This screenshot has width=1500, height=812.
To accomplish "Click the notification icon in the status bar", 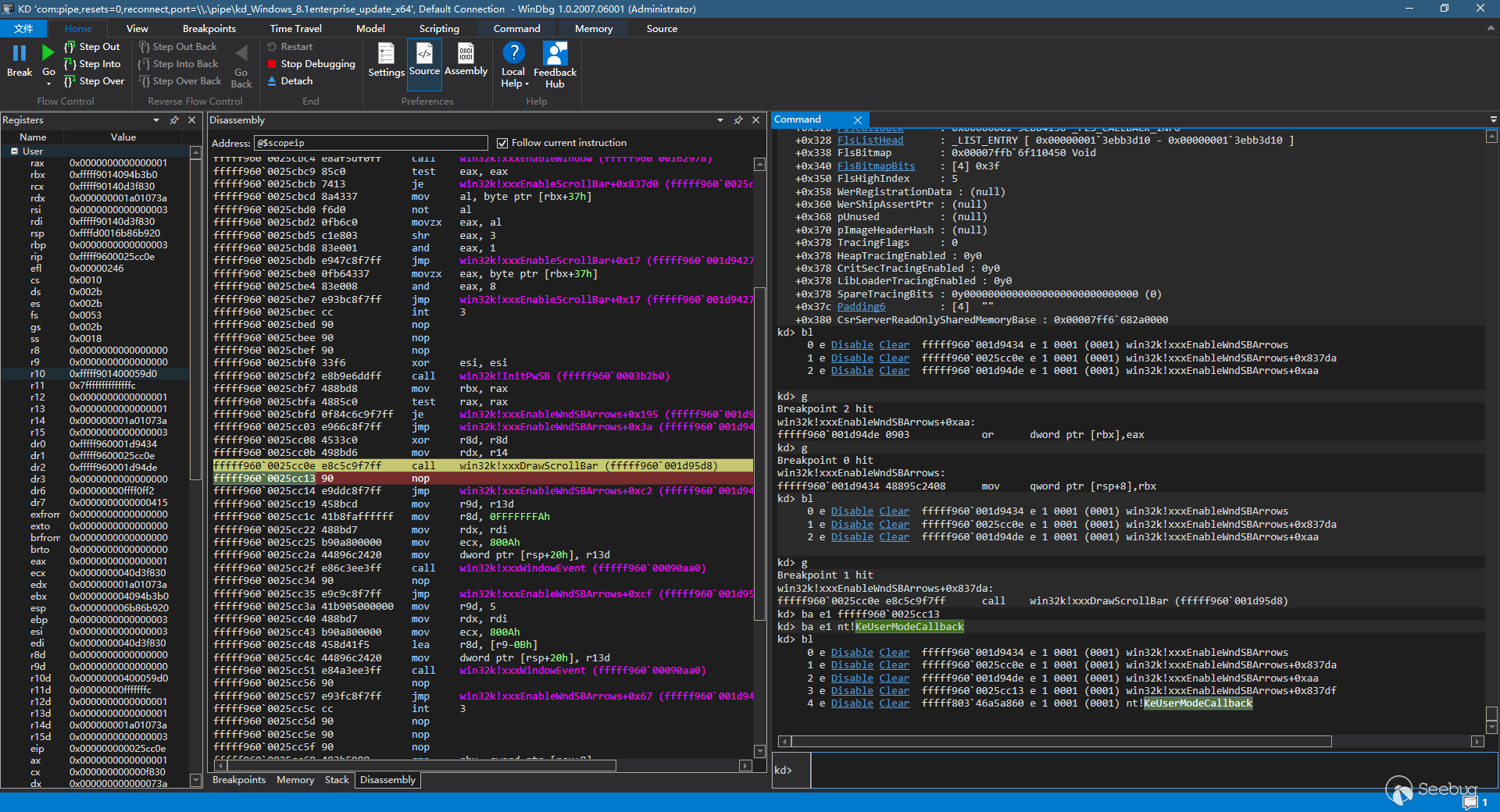I will pyautogui.click(x=1471, y=803).
